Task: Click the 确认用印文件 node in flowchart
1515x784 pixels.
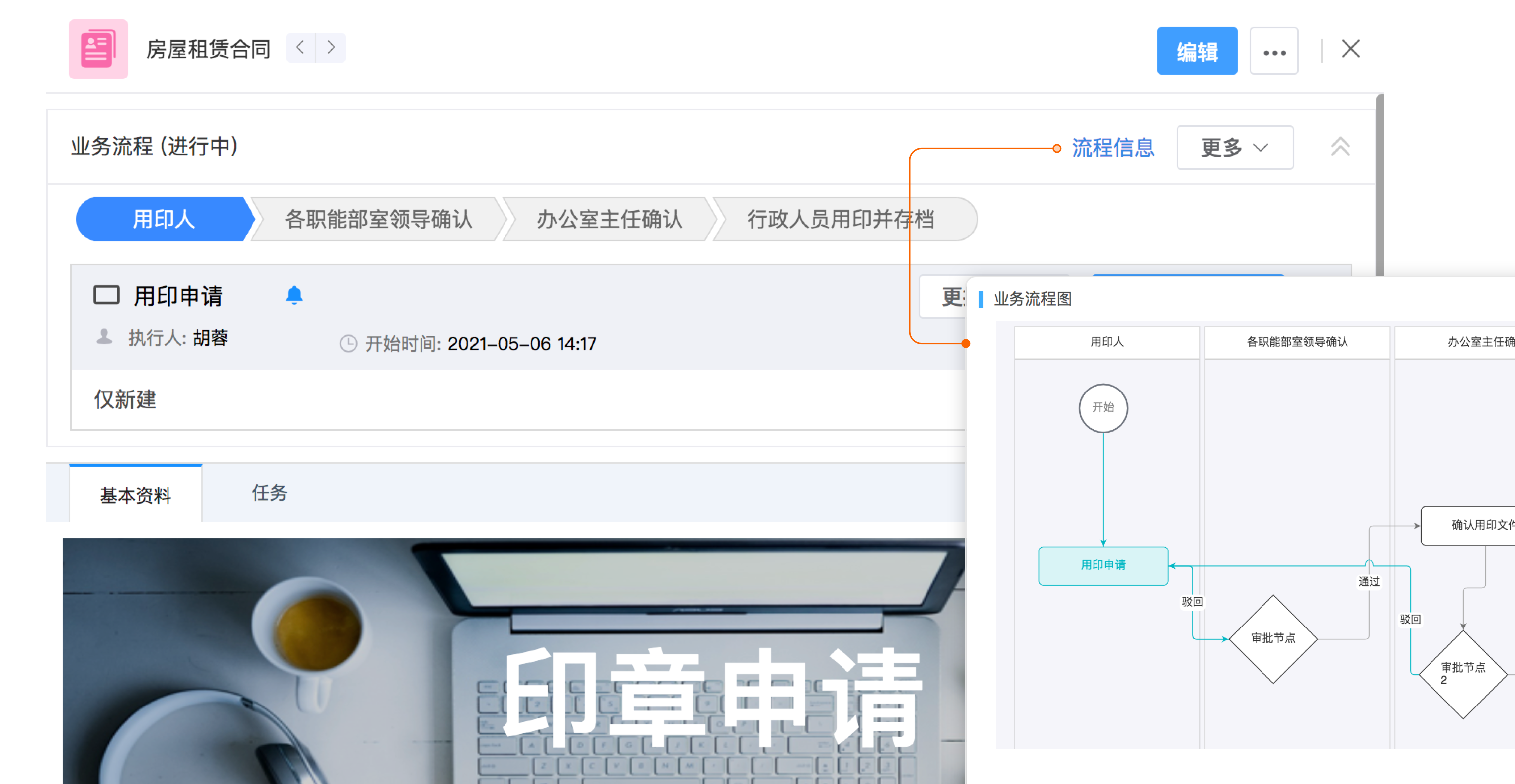Action: 1468,526
